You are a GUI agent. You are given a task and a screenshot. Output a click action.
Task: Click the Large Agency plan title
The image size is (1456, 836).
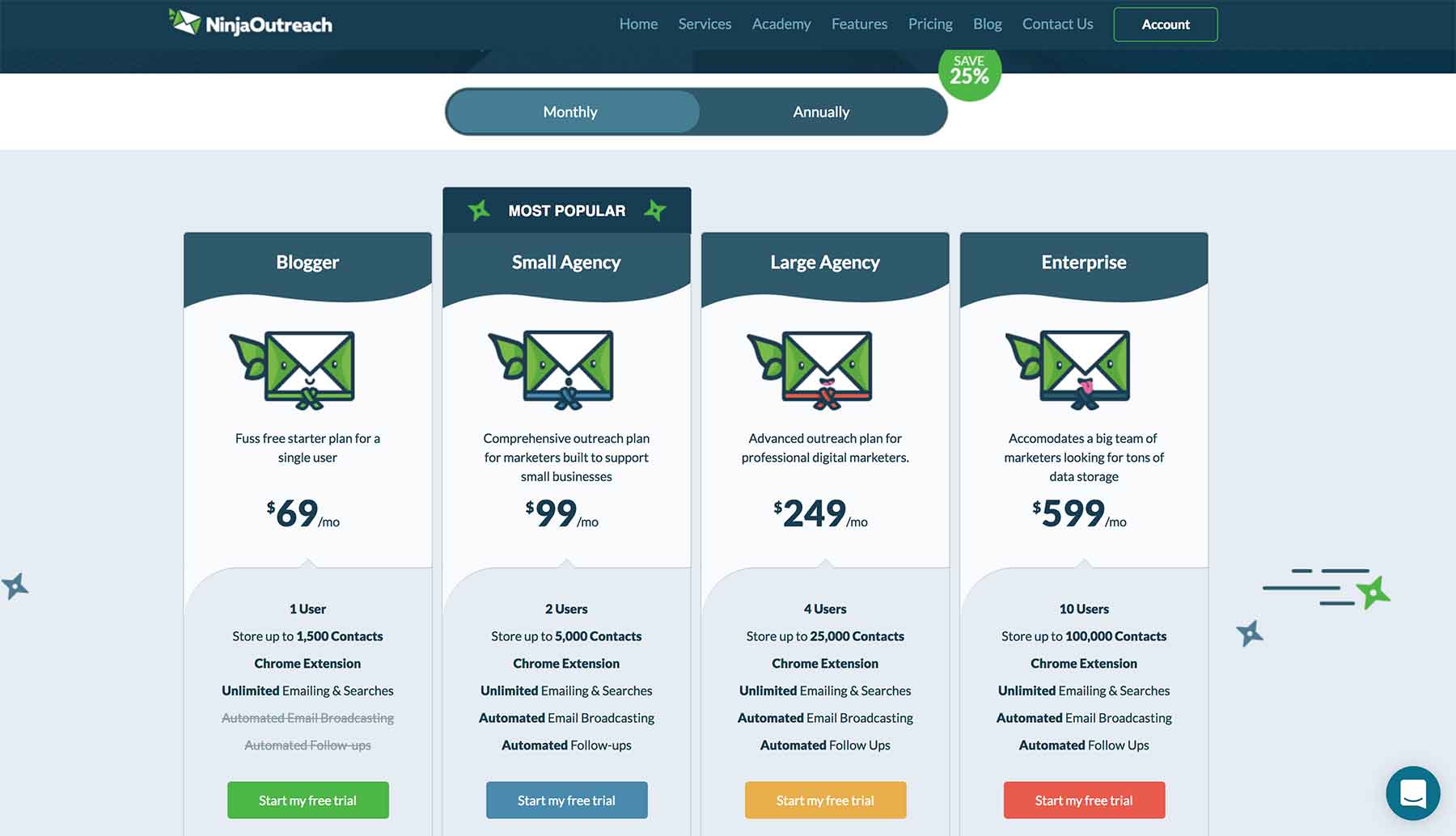pyautogui.click(x=825, y=262)
